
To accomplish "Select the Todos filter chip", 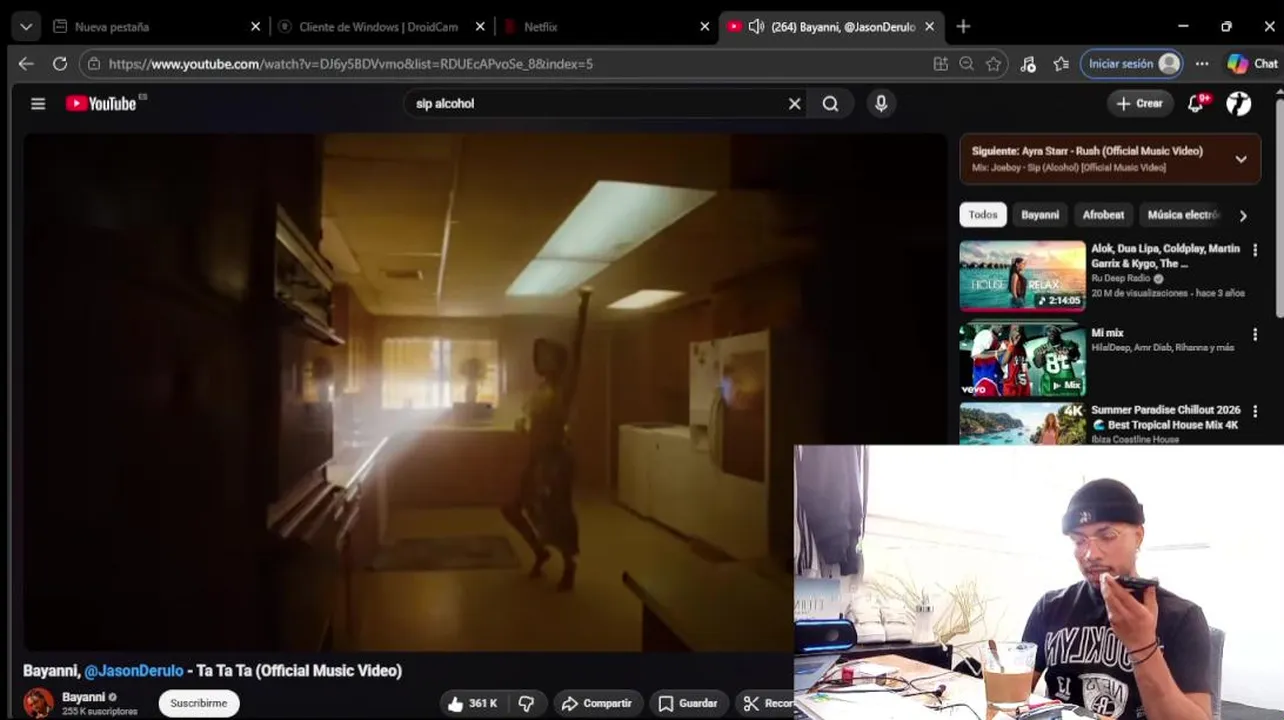I will tap(983, 215).
